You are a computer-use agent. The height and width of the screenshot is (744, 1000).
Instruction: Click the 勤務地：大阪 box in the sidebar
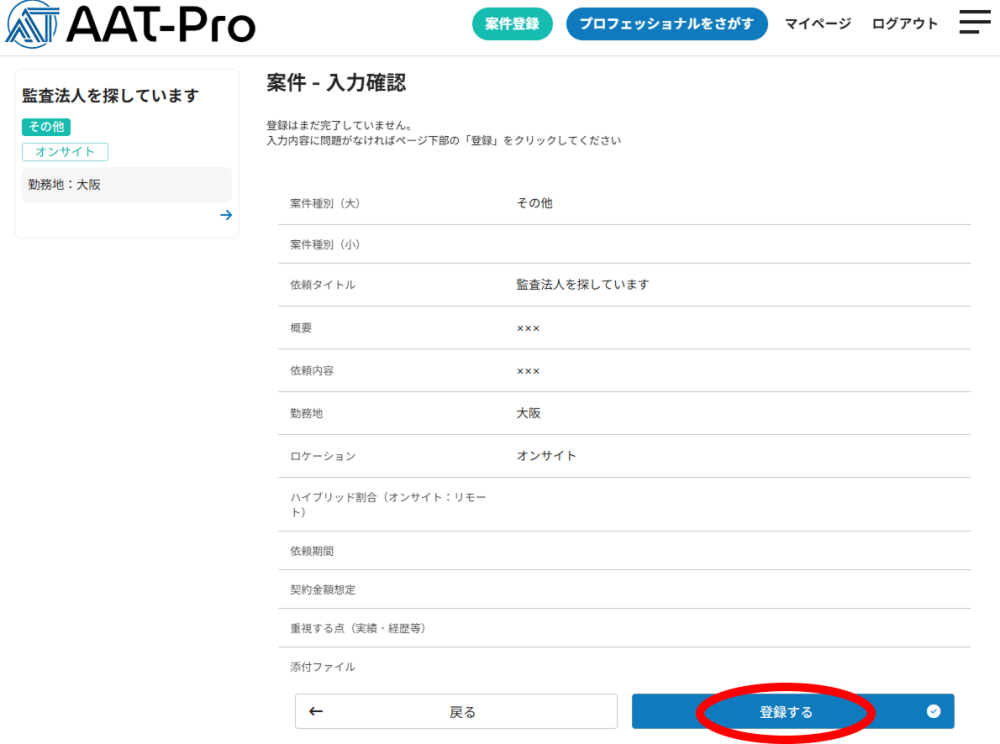click(x=126, y=185)
